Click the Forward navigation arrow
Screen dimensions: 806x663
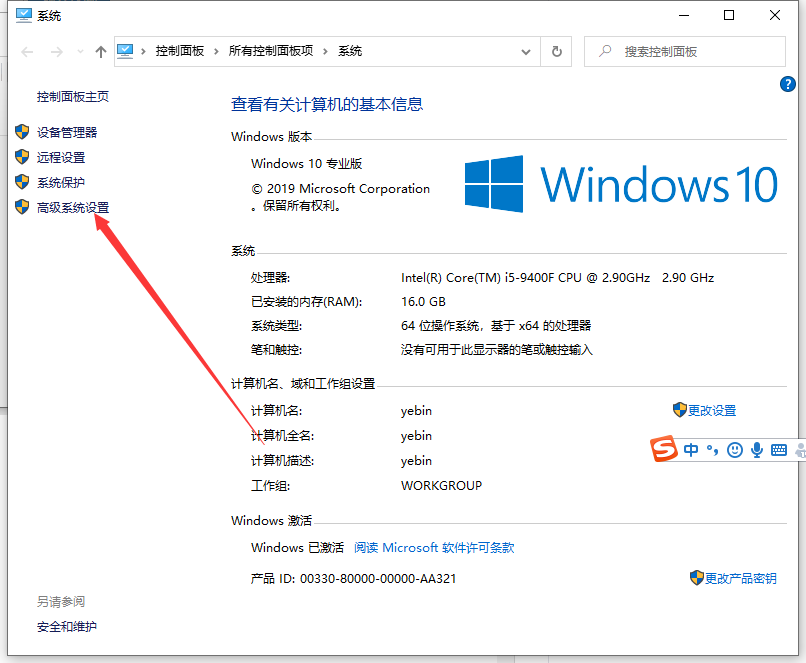click(57, 51)
